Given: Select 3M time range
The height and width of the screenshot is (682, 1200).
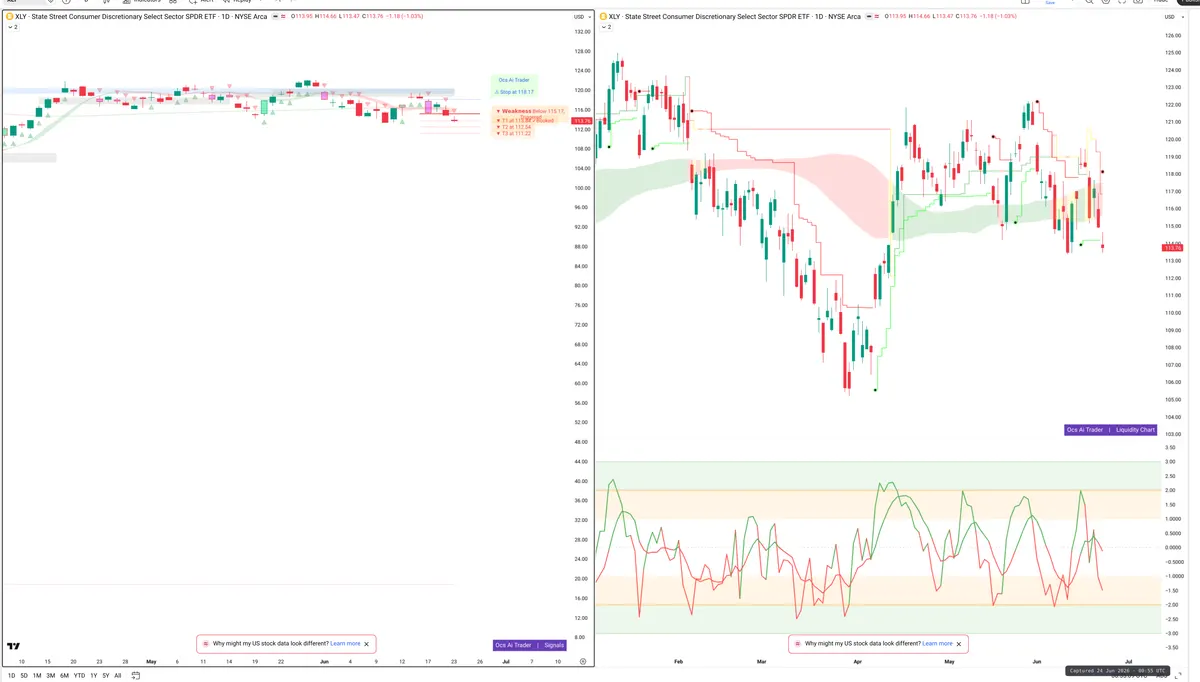Looking at the screenshot, I should [x=51, y=676].
